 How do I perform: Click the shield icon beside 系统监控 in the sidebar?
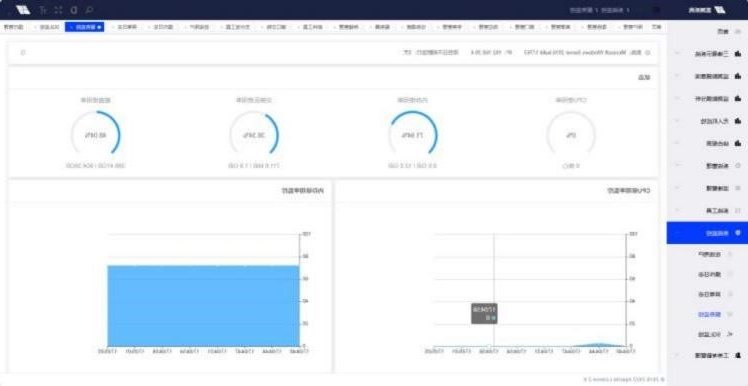tap(738, 233)
